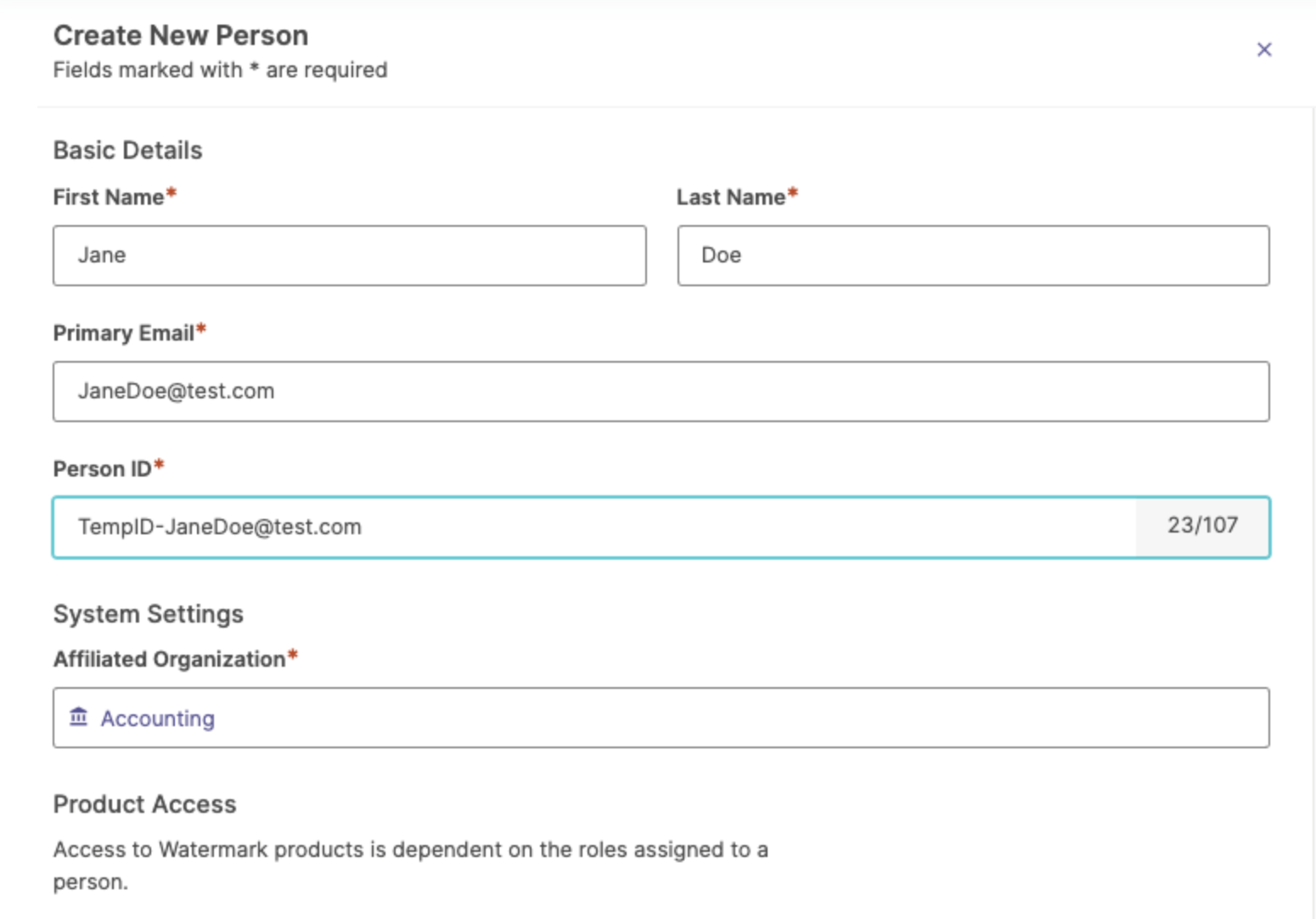1316x919 pixels.
Task: Click into the Person ID text box
Action: click(594, 527)
